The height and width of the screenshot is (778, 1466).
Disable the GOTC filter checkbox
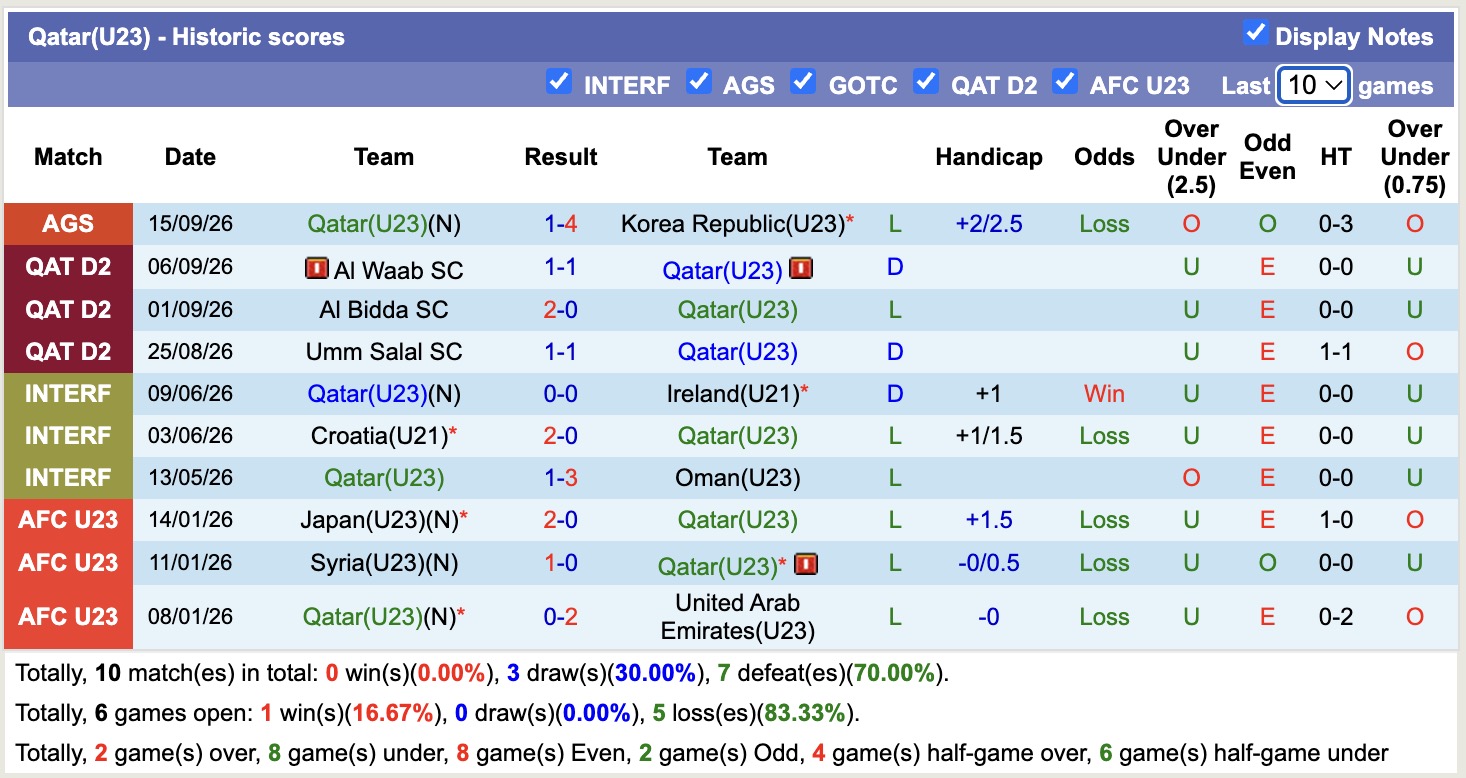[803, 82]
